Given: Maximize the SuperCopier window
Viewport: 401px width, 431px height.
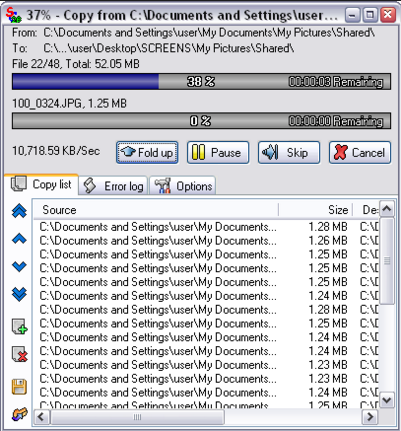Looking at the screenshot, I should coord(370,15).
